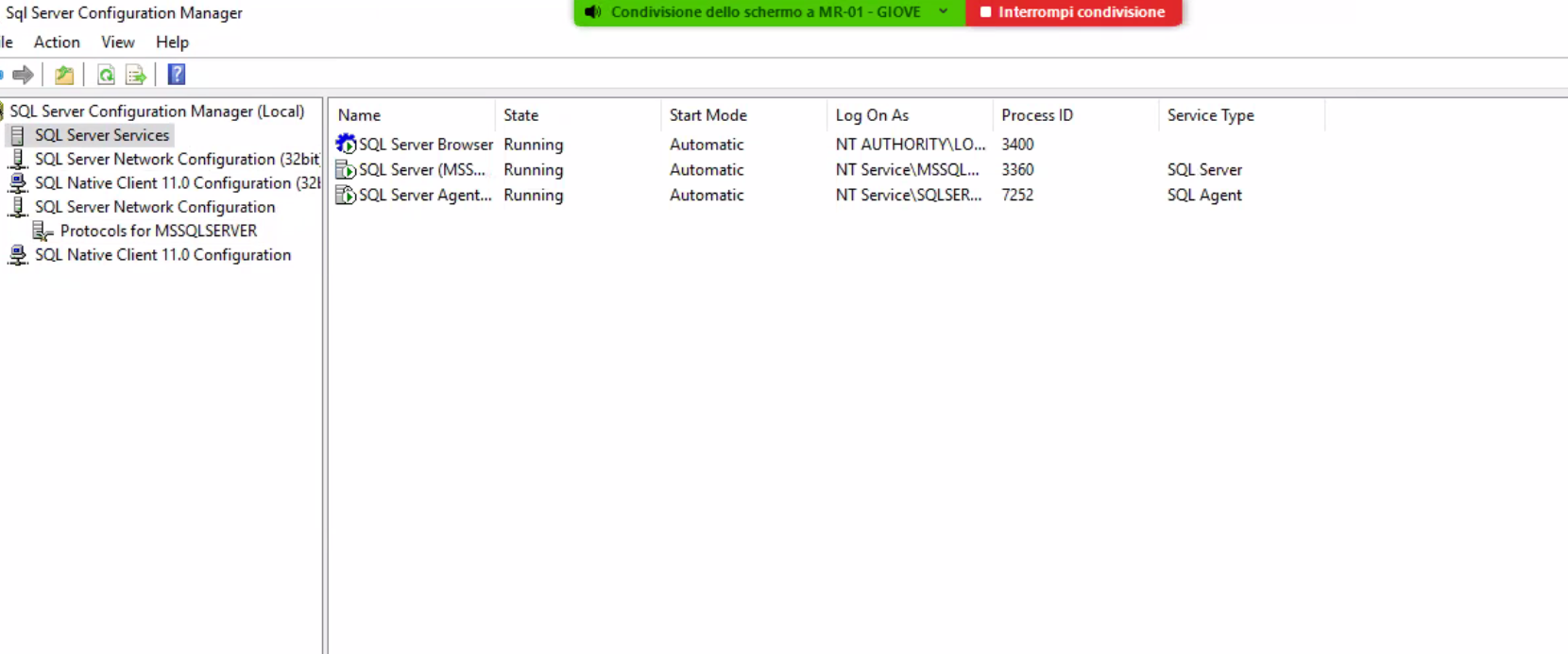
Task: Click the Protocols for MSSQLSERVER node icon
Action: tap(43, 231)
